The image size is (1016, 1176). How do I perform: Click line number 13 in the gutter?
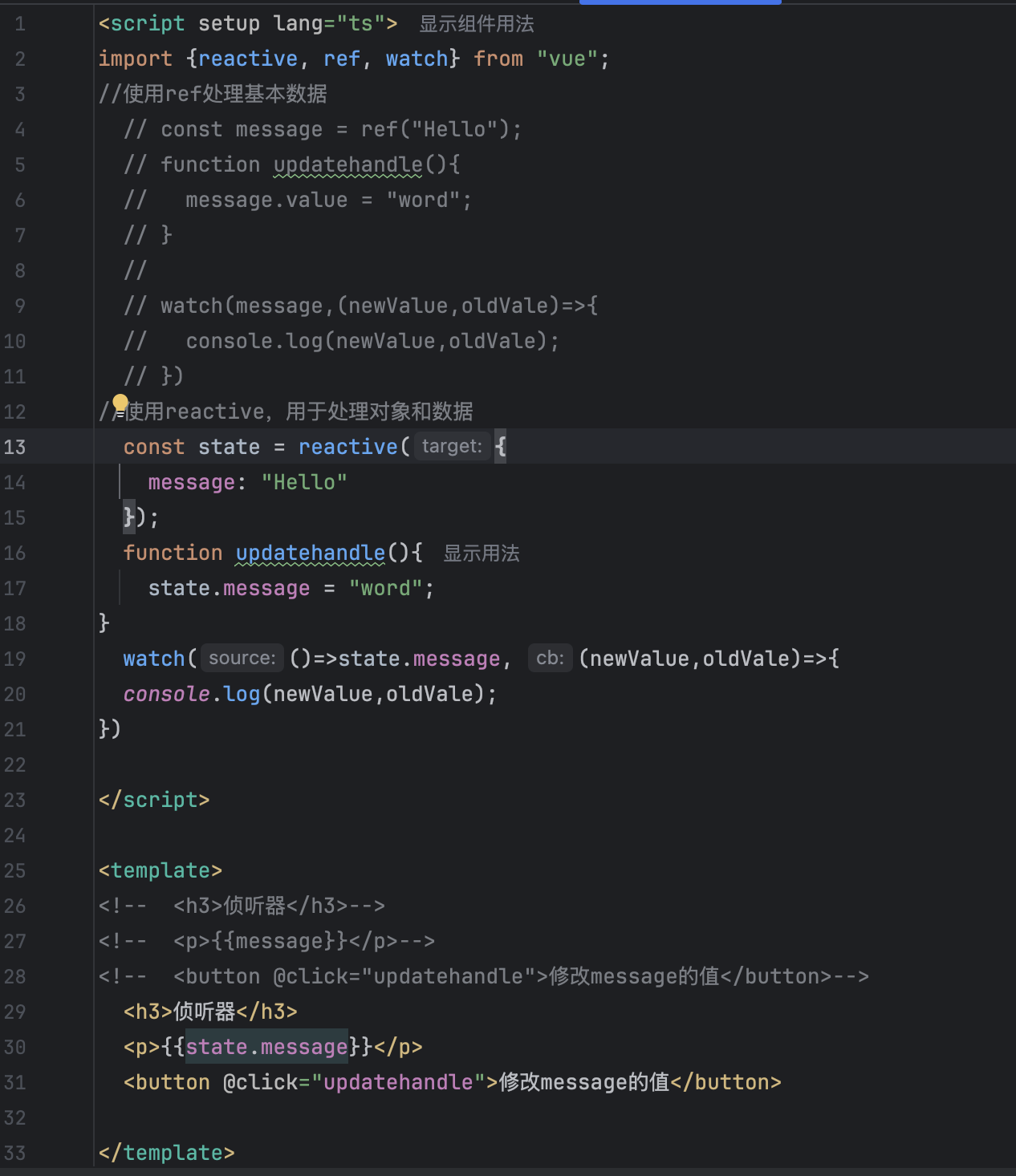15,448
